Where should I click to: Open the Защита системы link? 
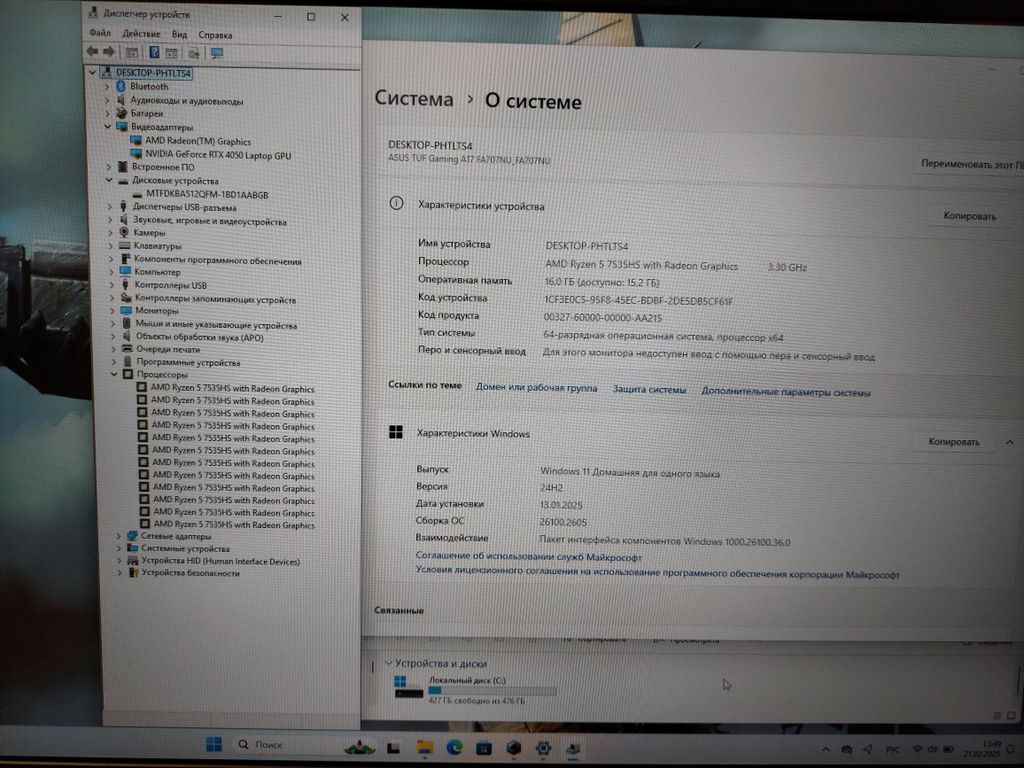click(x=649, y=390)
